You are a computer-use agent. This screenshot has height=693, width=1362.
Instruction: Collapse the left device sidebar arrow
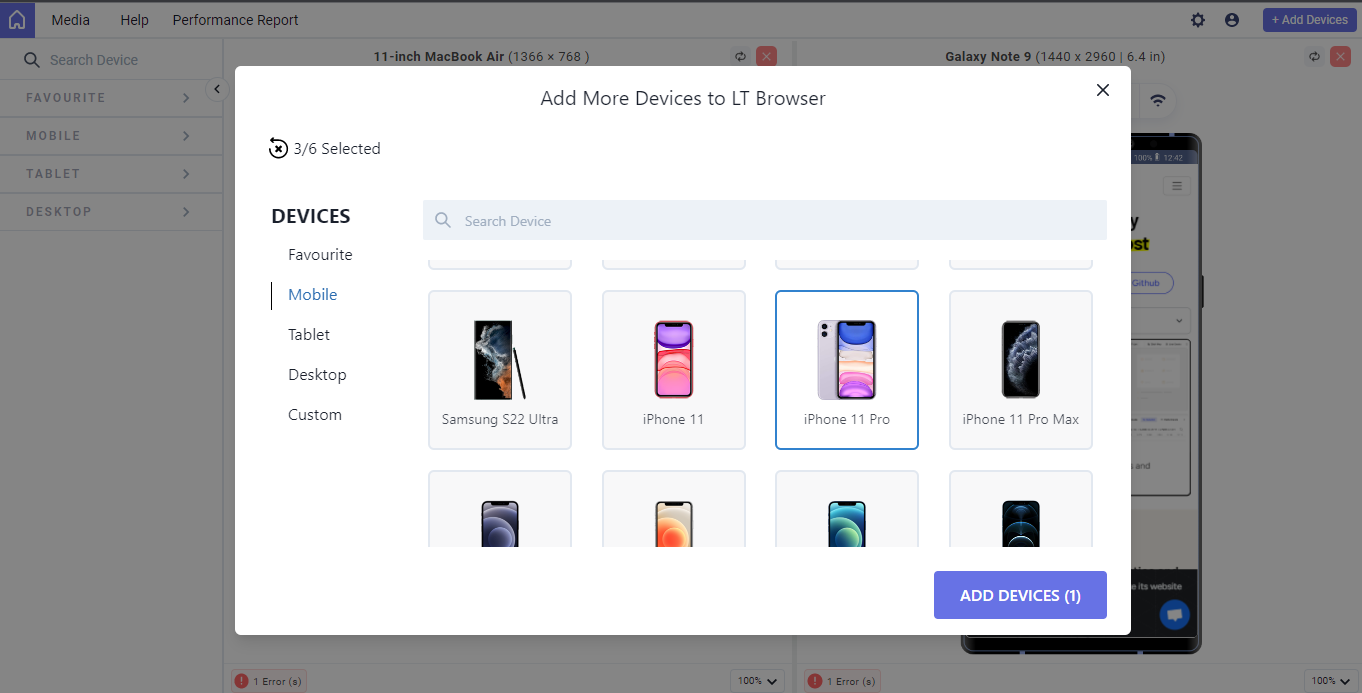click(217, 90)
